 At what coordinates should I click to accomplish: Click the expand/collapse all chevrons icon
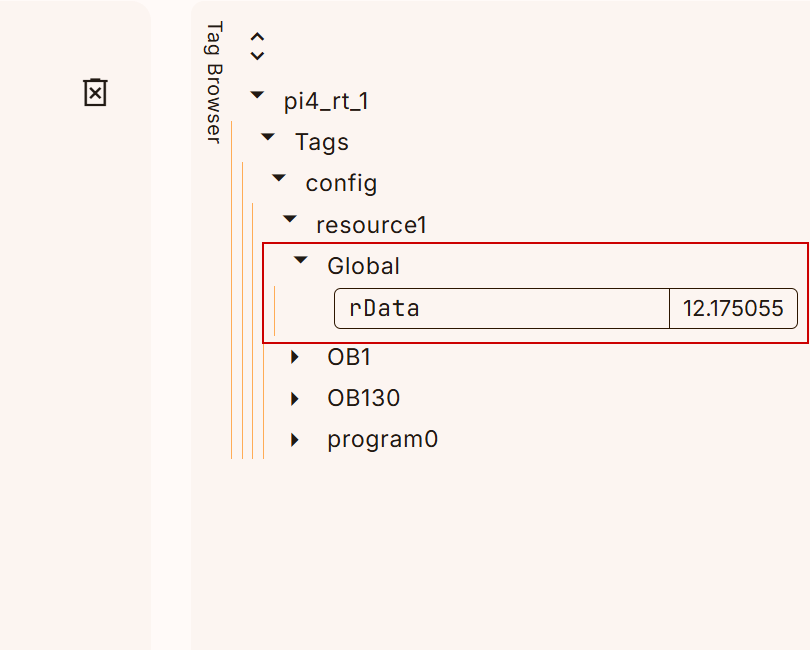pos(257,47)
